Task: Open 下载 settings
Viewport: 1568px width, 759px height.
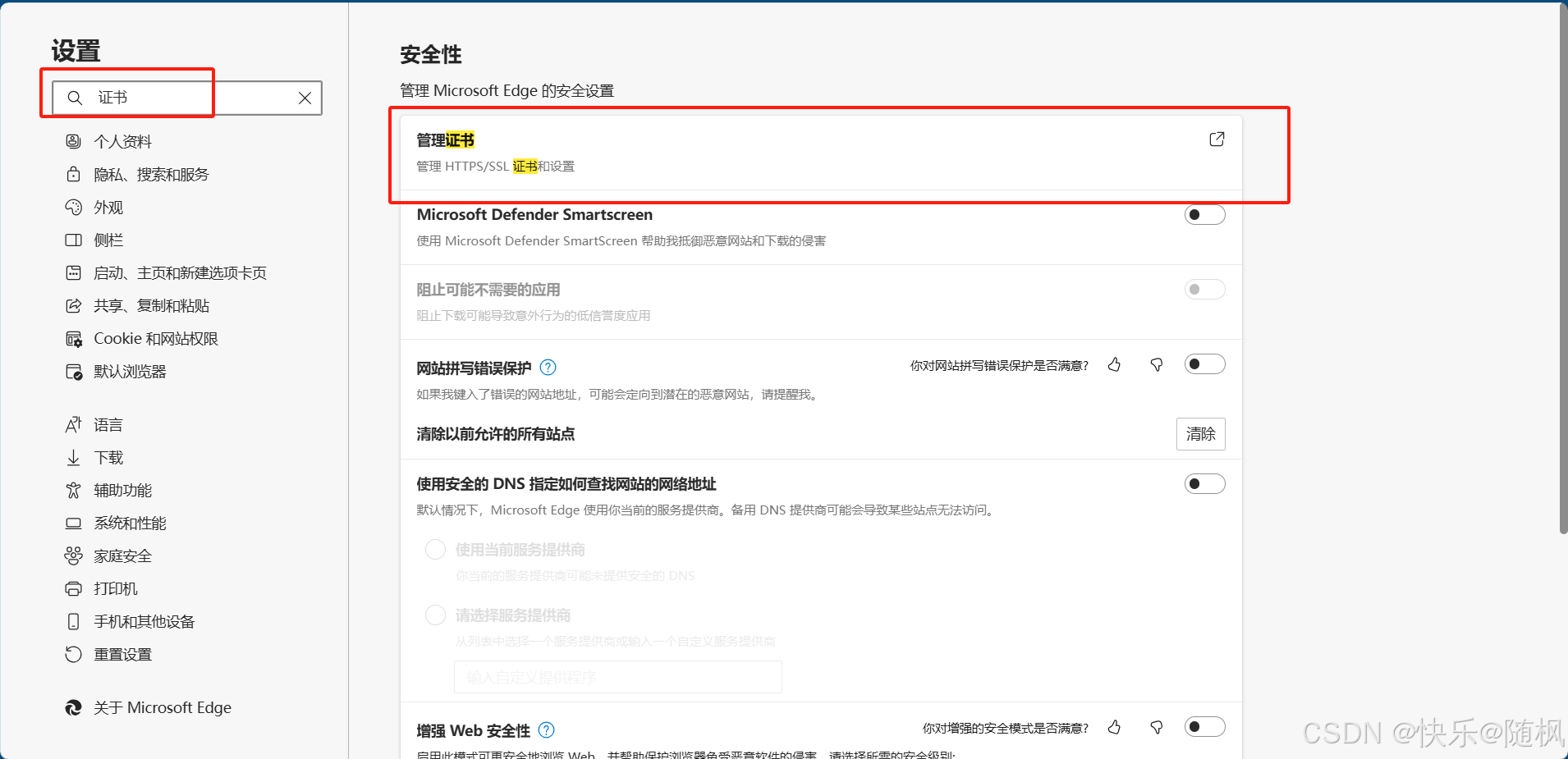Action: coord(108,458)
